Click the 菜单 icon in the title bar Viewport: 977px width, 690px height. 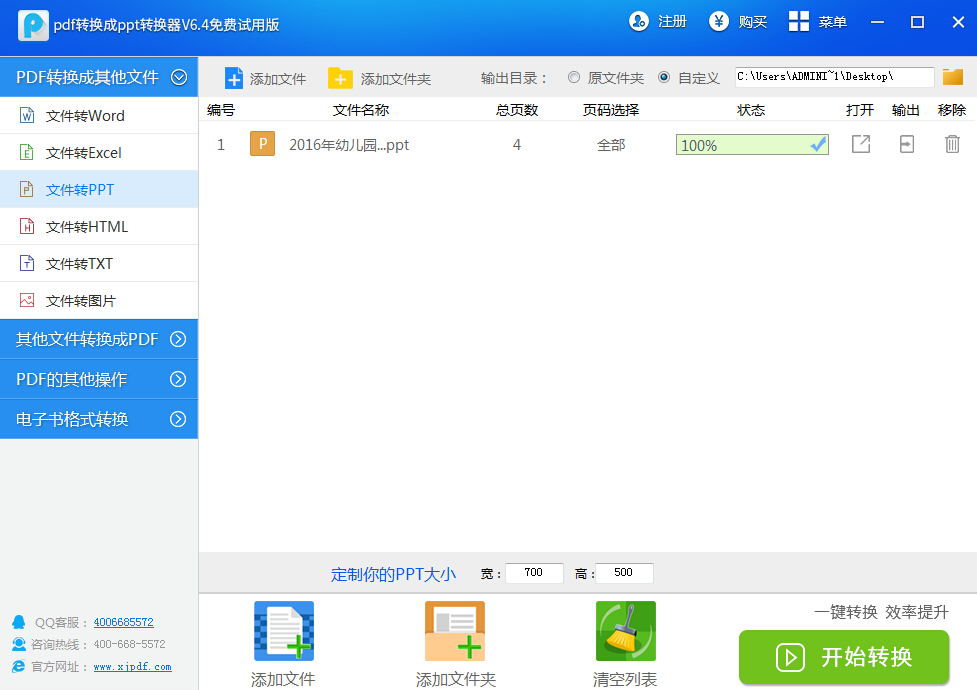(x=798, y=21)
